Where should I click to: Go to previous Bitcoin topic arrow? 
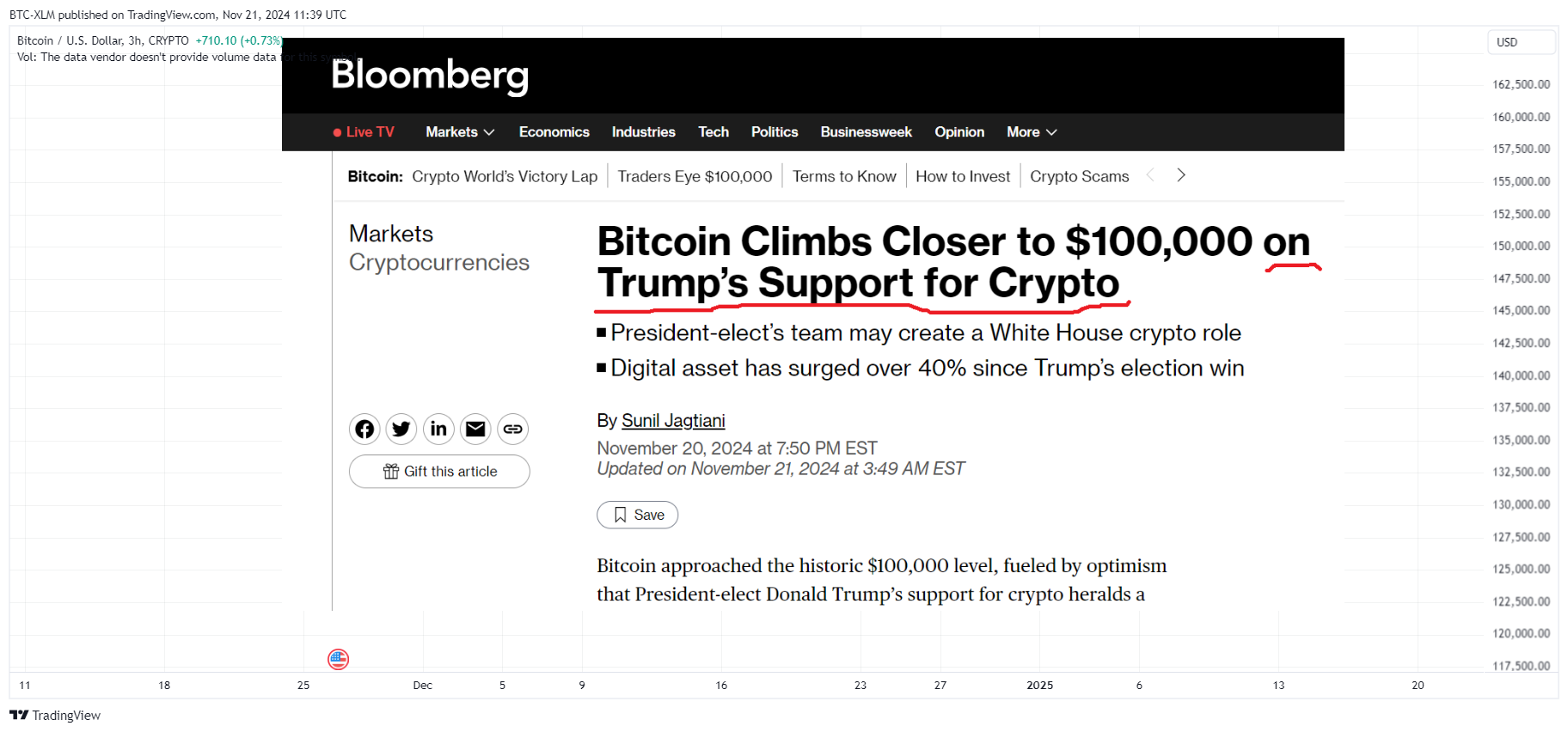(x=1150, y=175)
